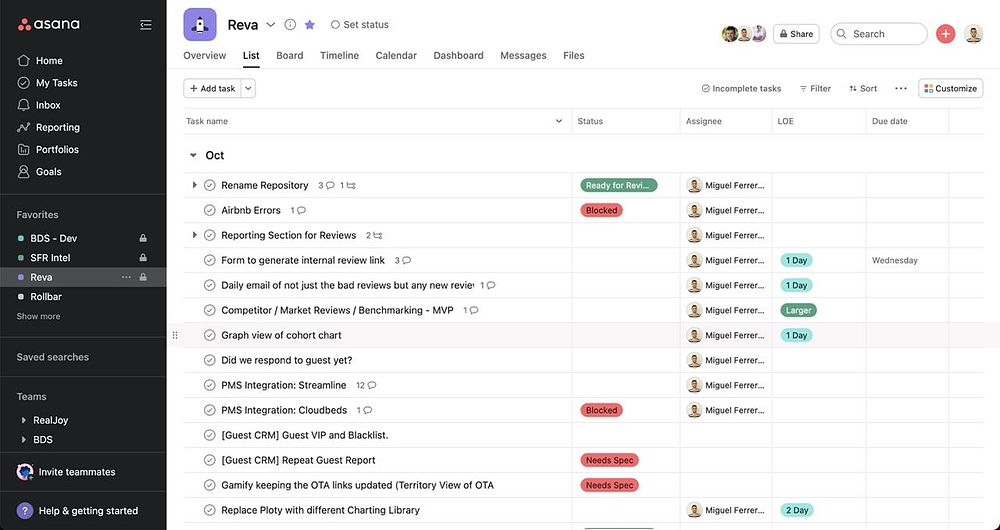Open comments on Rename Repository task

326,186
